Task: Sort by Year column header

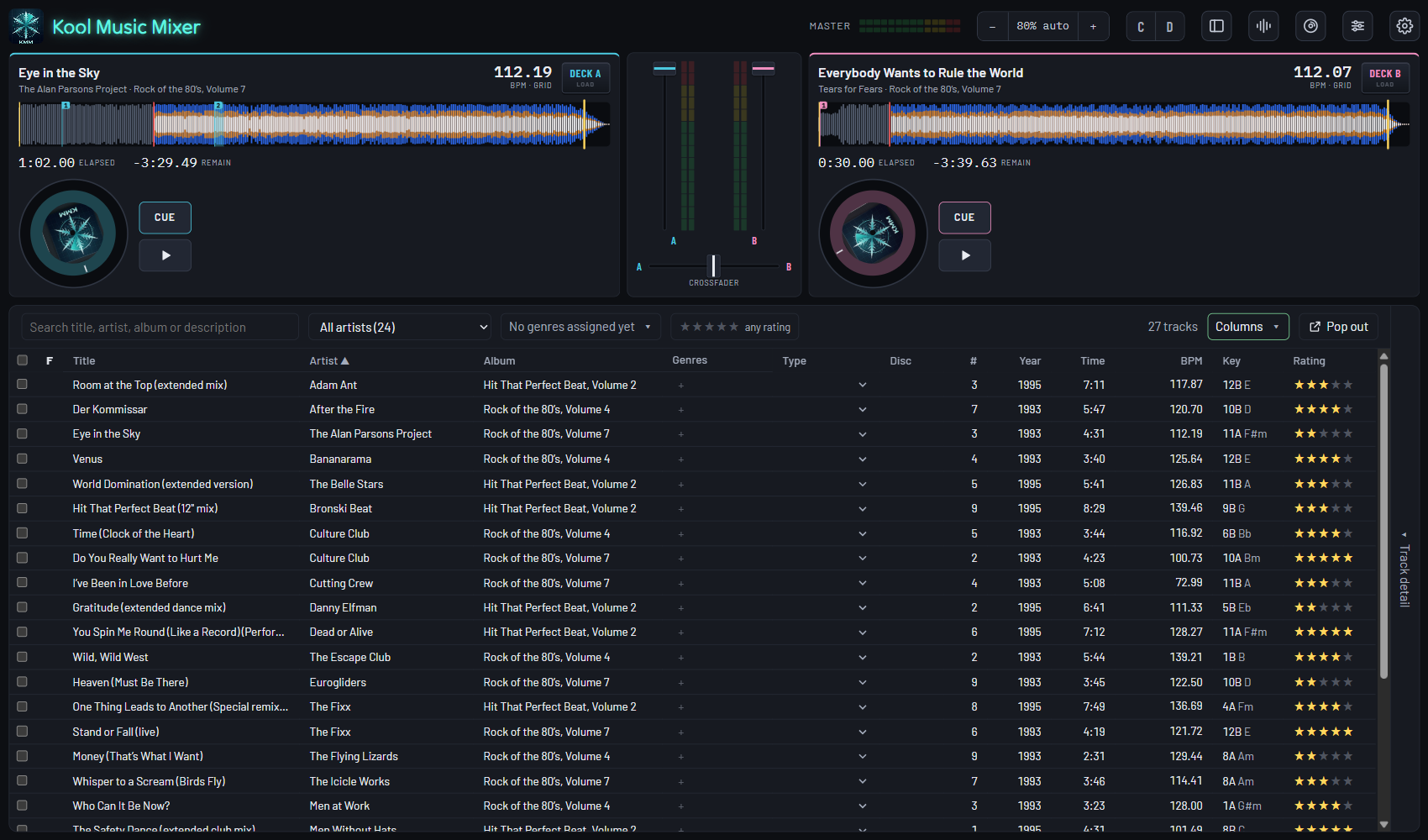Action: pos(1030,360)
